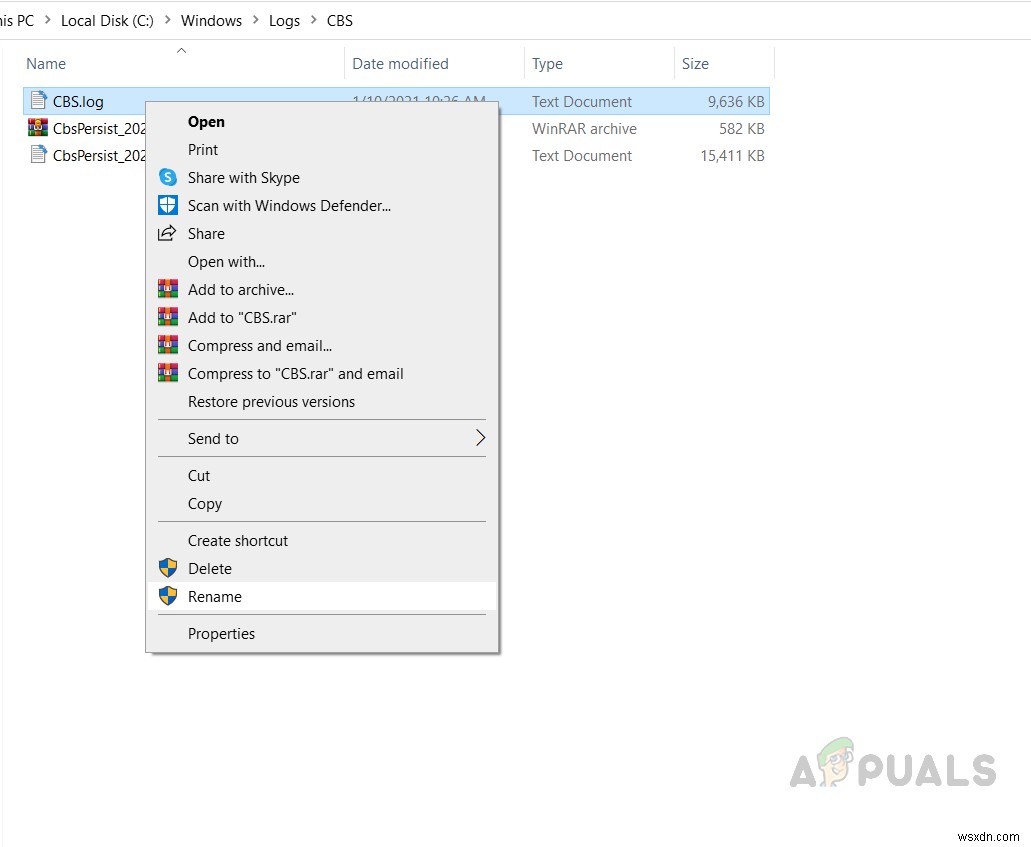Click the 582 KB size cell

pyautogui.click(x=742, y=129)
